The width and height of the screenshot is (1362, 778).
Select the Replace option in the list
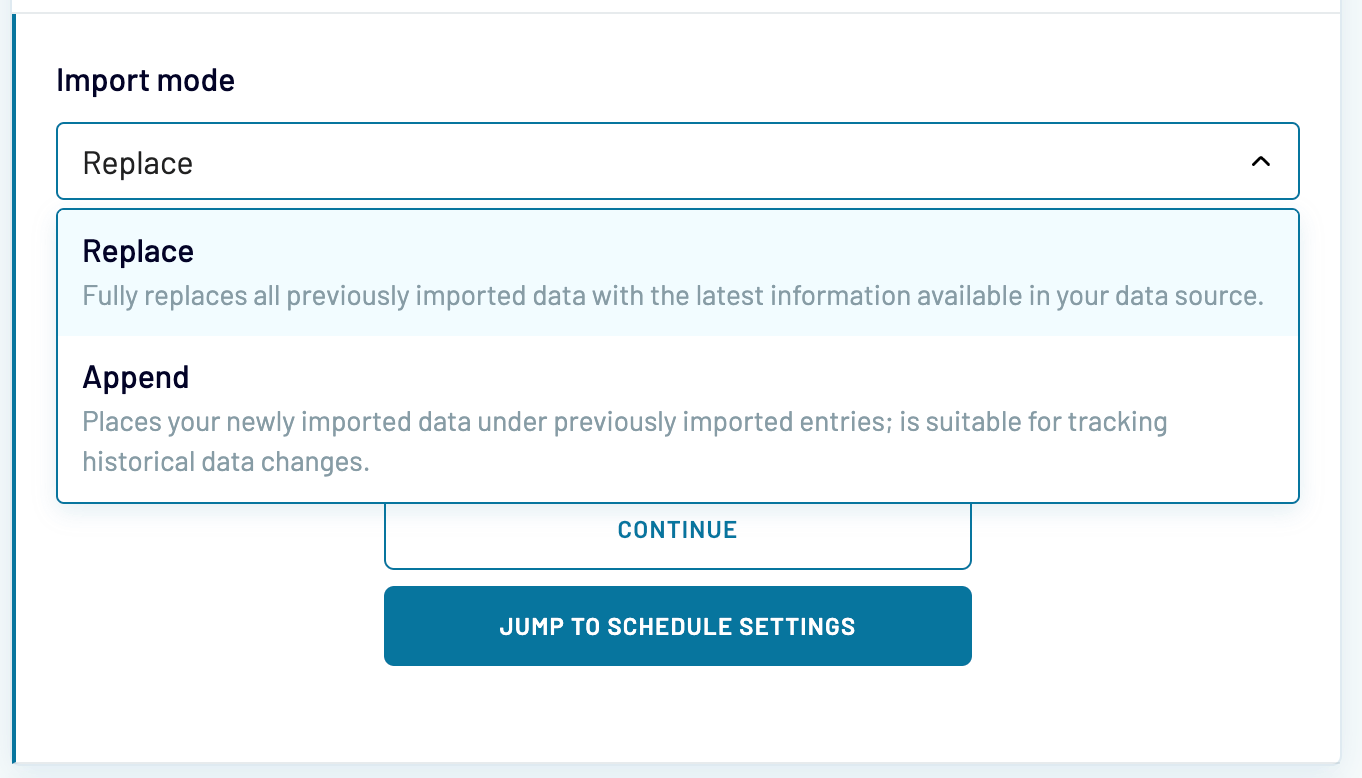tap(677, 273)
